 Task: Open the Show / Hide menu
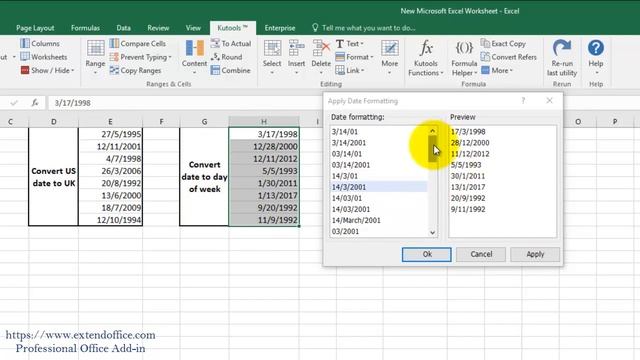coord(47,70)
